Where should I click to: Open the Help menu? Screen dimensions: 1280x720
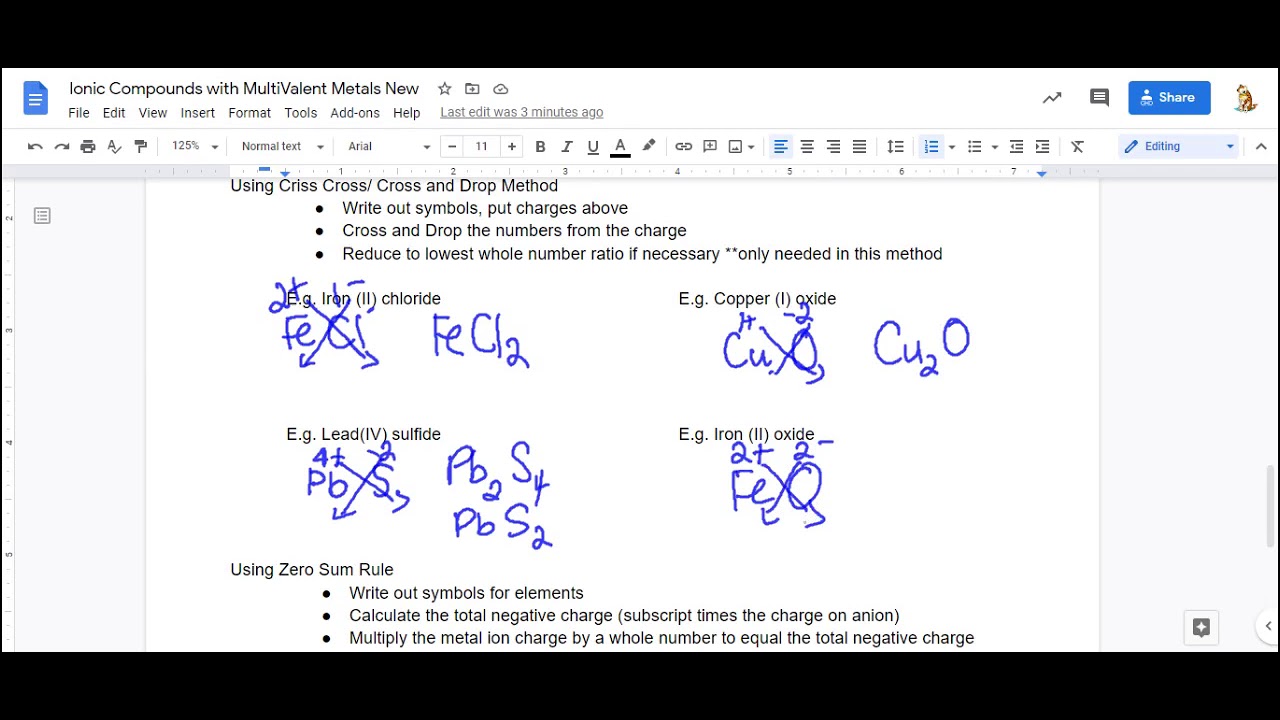[x=407, y=113]
